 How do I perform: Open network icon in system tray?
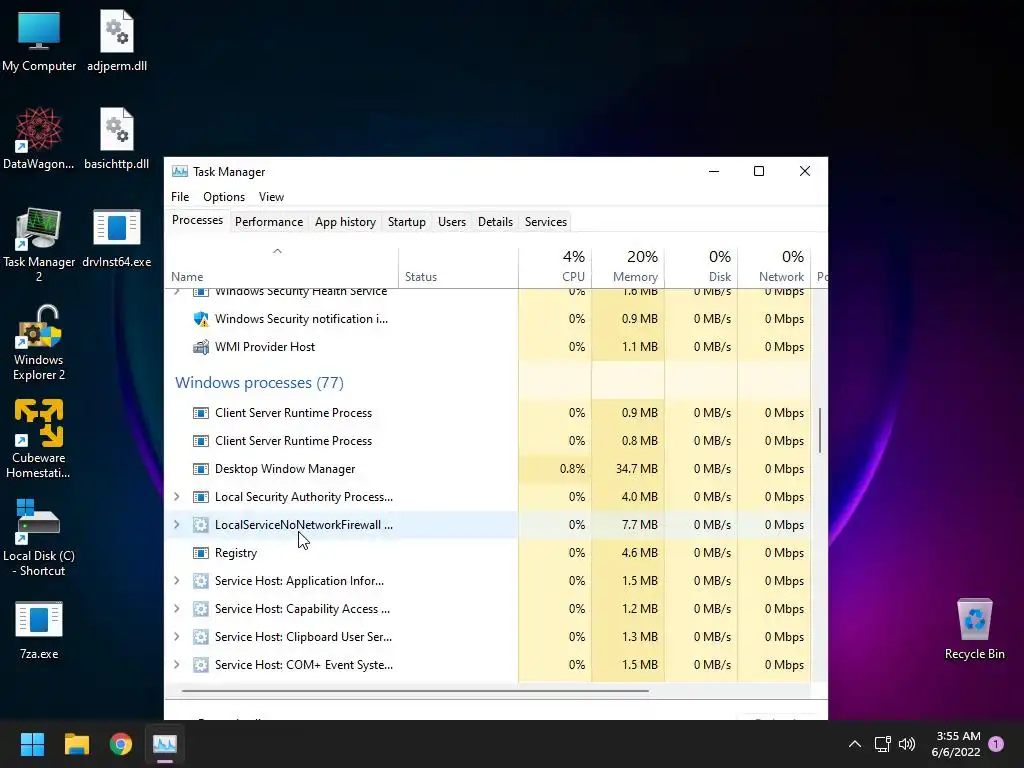(882, 744)
